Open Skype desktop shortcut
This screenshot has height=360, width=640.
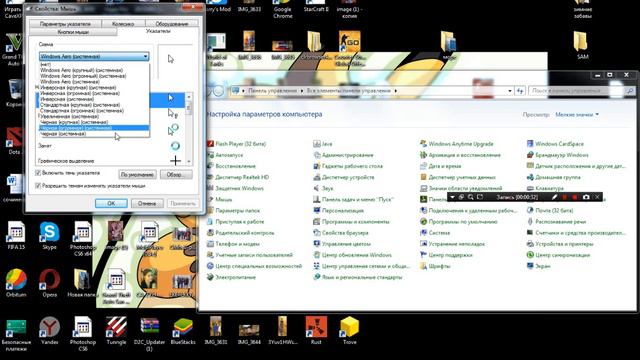click(x=49, y=236)
